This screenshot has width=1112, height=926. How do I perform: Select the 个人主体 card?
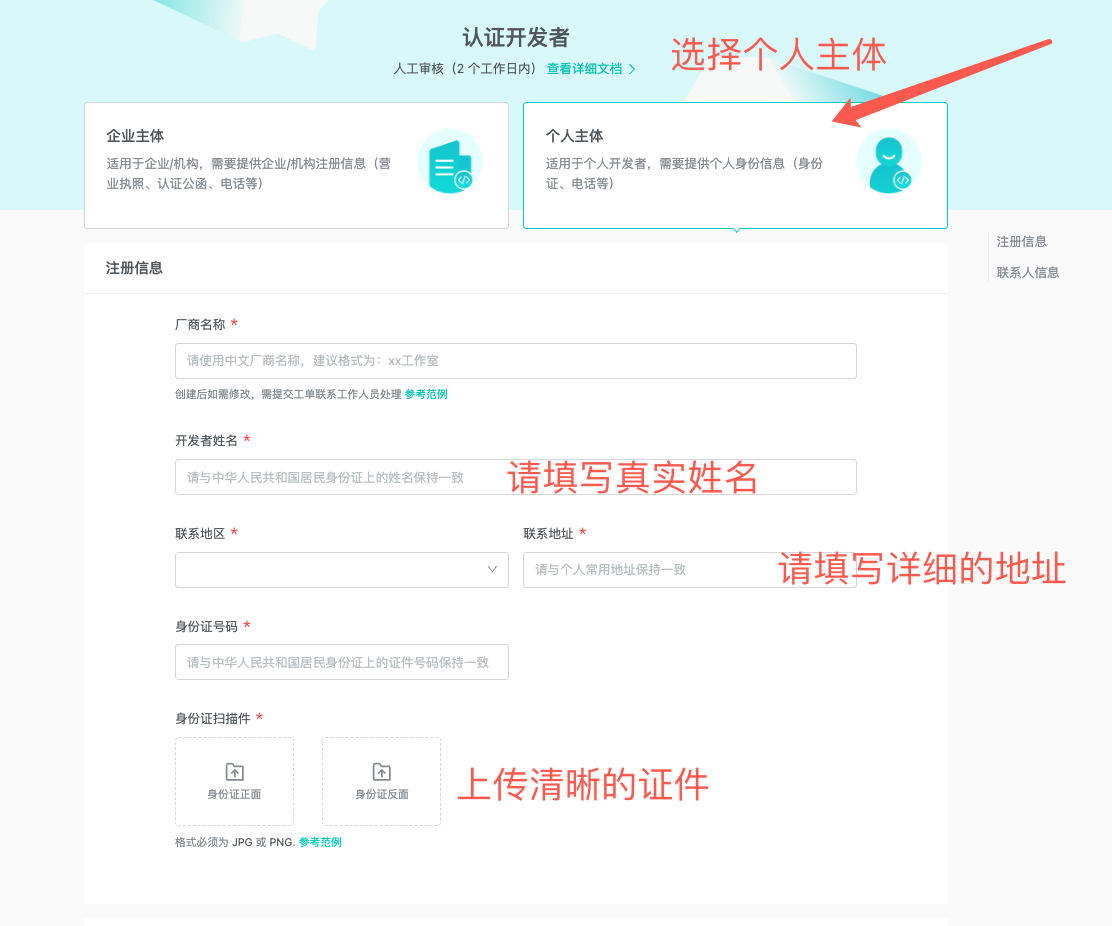[735, 165]
